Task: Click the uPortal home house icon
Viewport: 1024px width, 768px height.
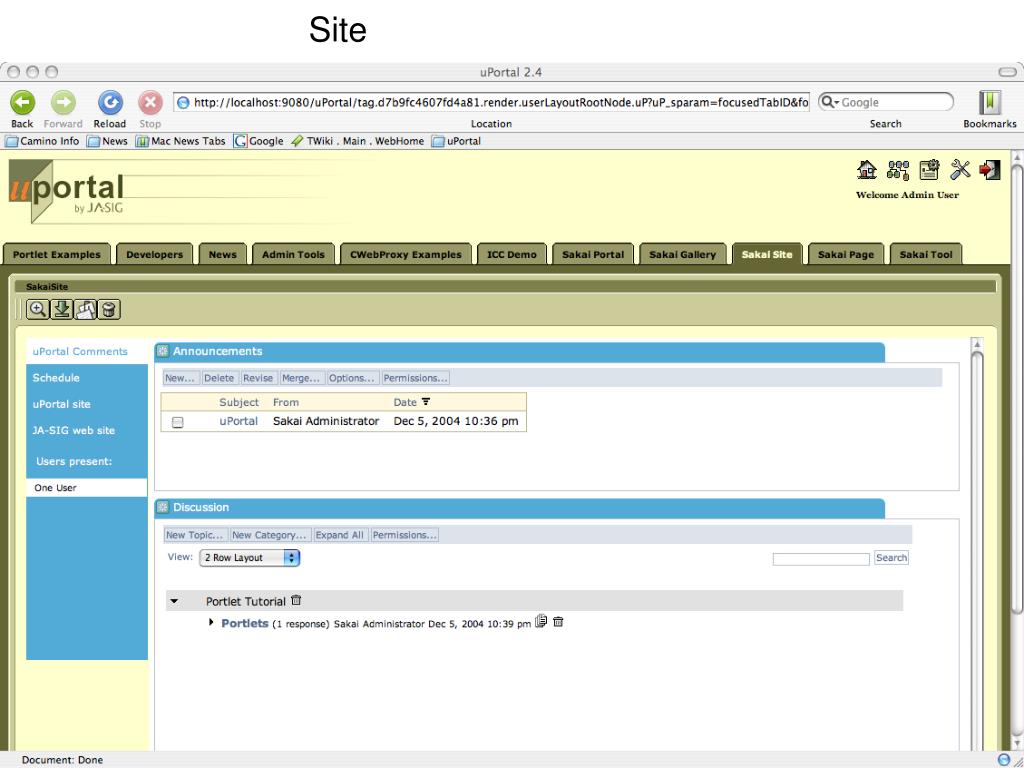Action: 867,170
